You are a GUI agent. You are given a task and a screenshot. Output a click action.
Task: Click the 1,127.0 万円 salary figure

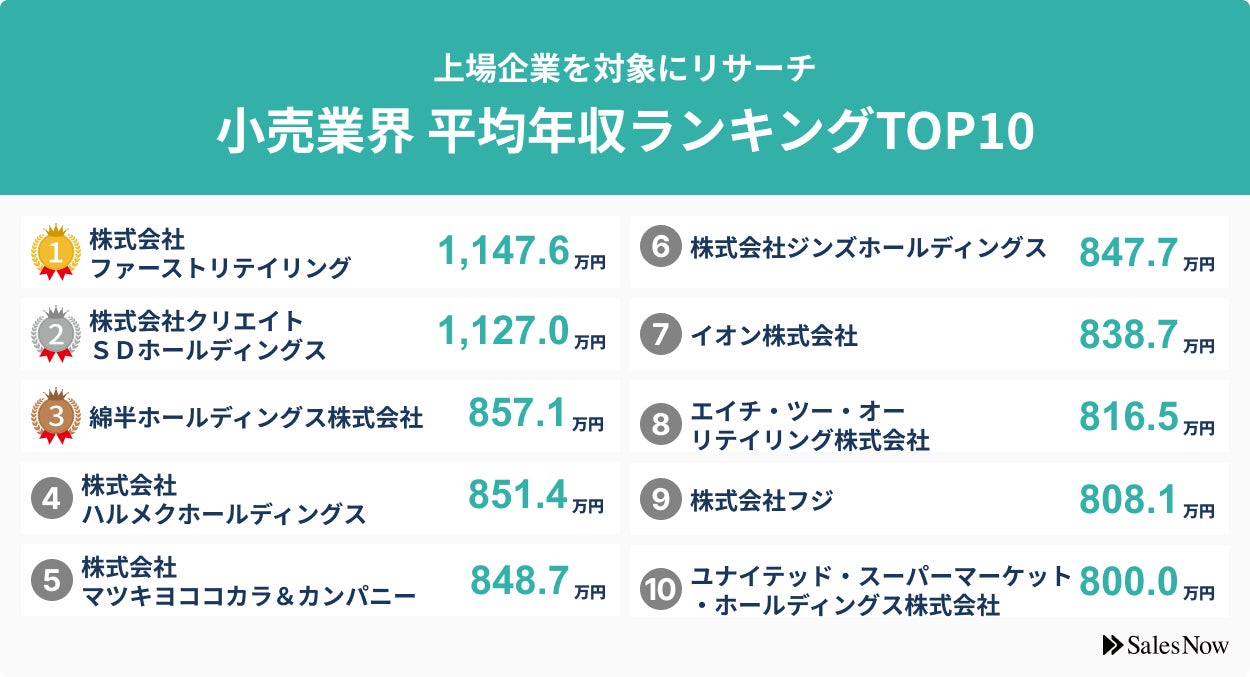pyautogui.click(x=520, y=331)
